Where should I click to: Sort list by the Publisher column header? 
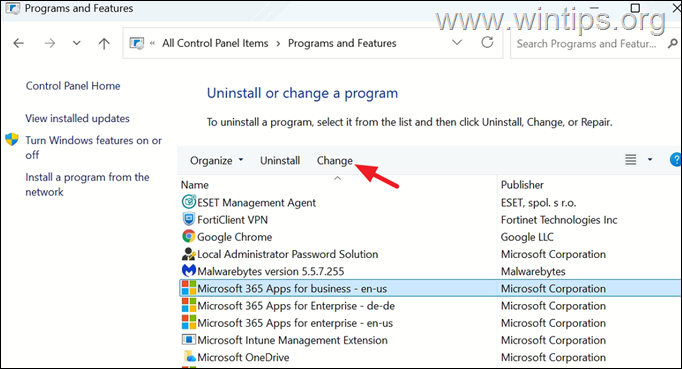(522, 185)
